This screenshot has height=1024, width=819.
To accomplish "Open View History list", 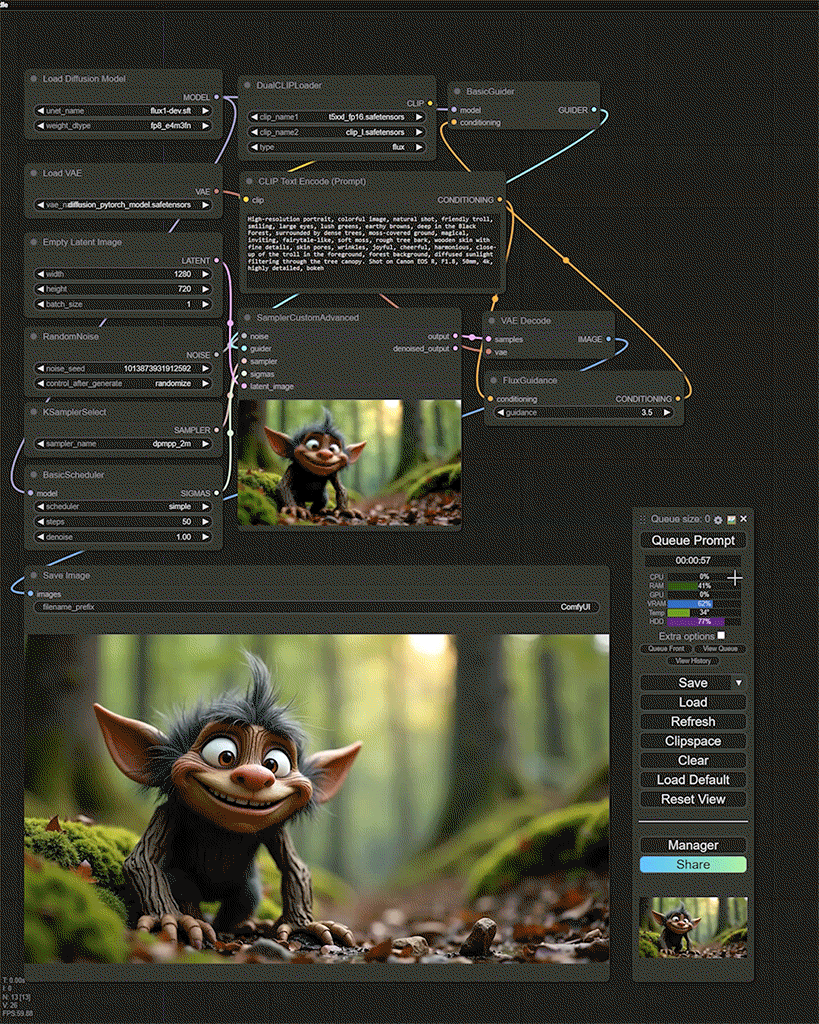I will [x=693, y=661].
